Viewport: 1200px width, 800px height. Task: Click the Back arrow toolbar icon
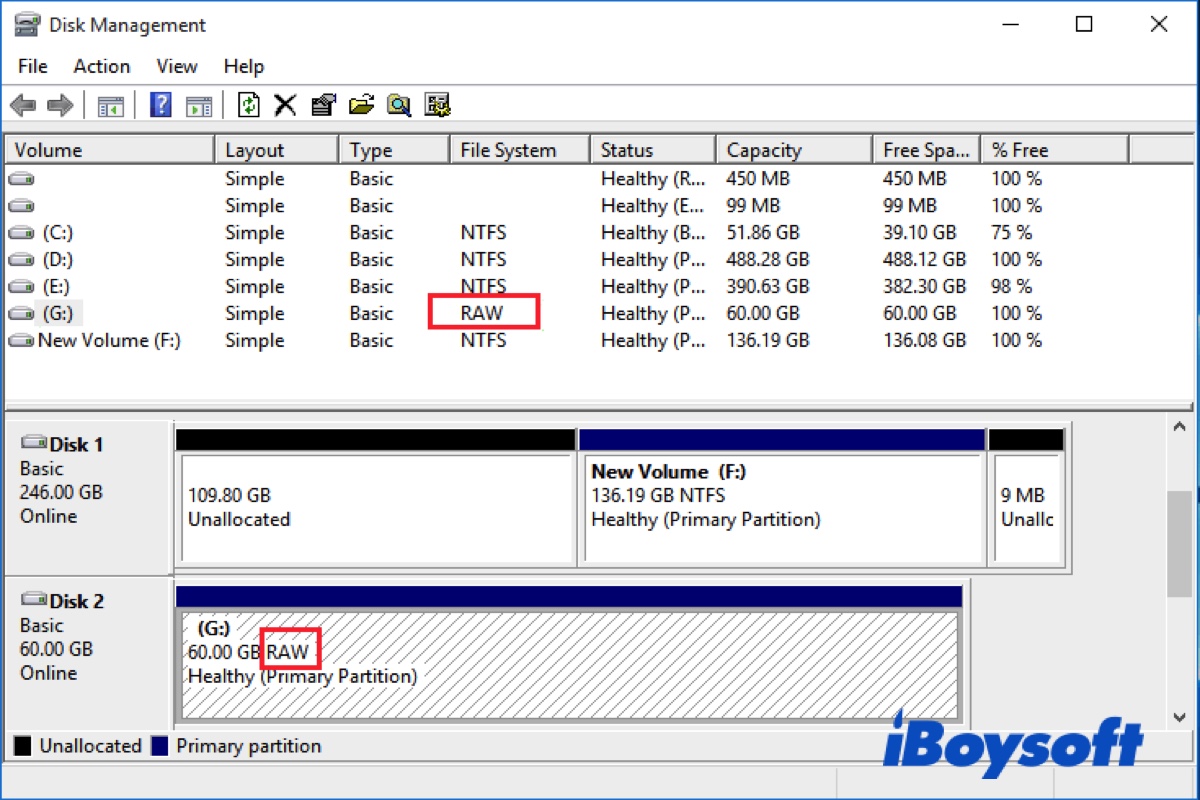coord(24,105)
